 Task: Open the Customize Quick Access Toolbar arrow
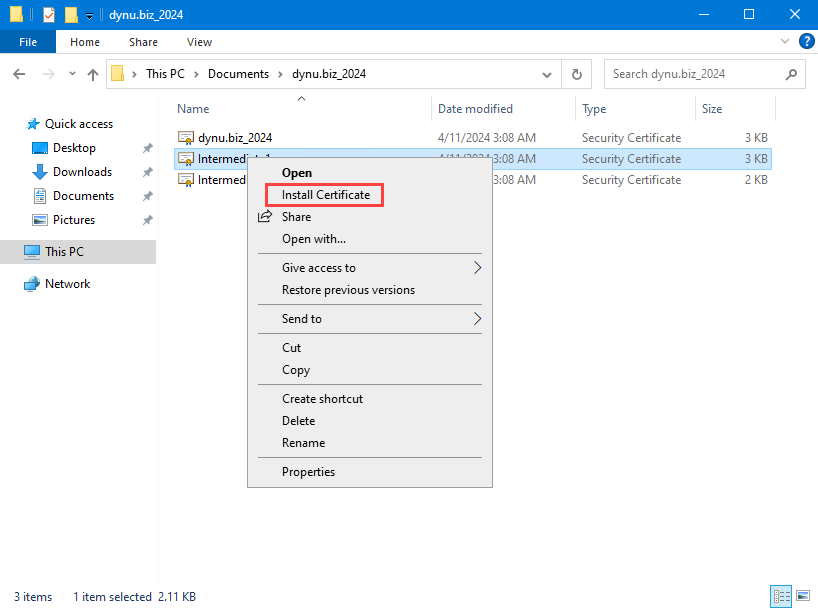click(89, 16)
